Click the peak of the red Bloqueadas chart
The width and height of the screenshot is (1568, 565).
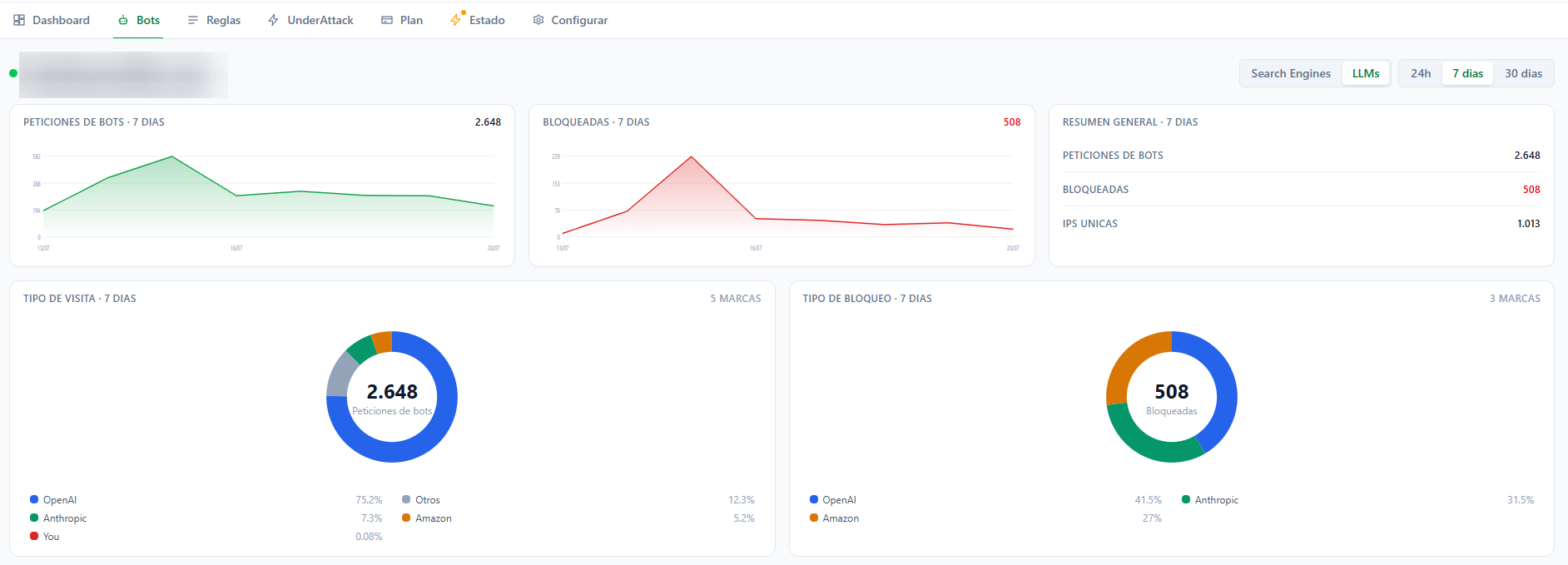click(691, 156)
